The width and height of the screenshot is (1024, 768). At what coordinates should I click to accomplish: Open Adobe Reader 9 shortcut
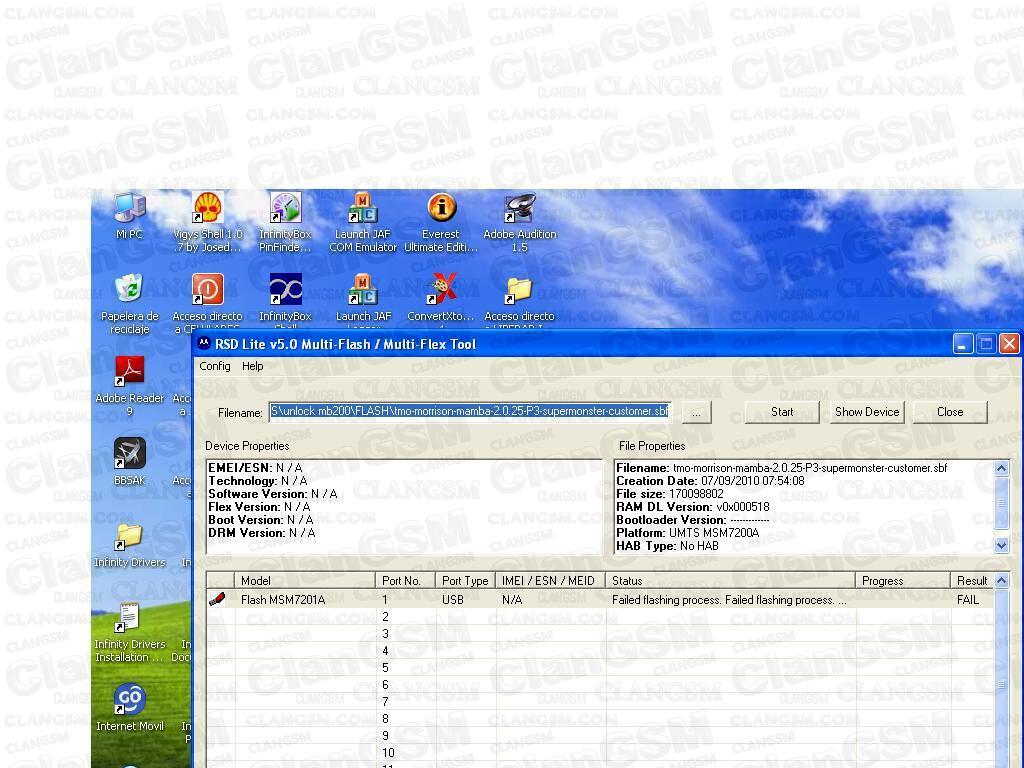point(129,372)
